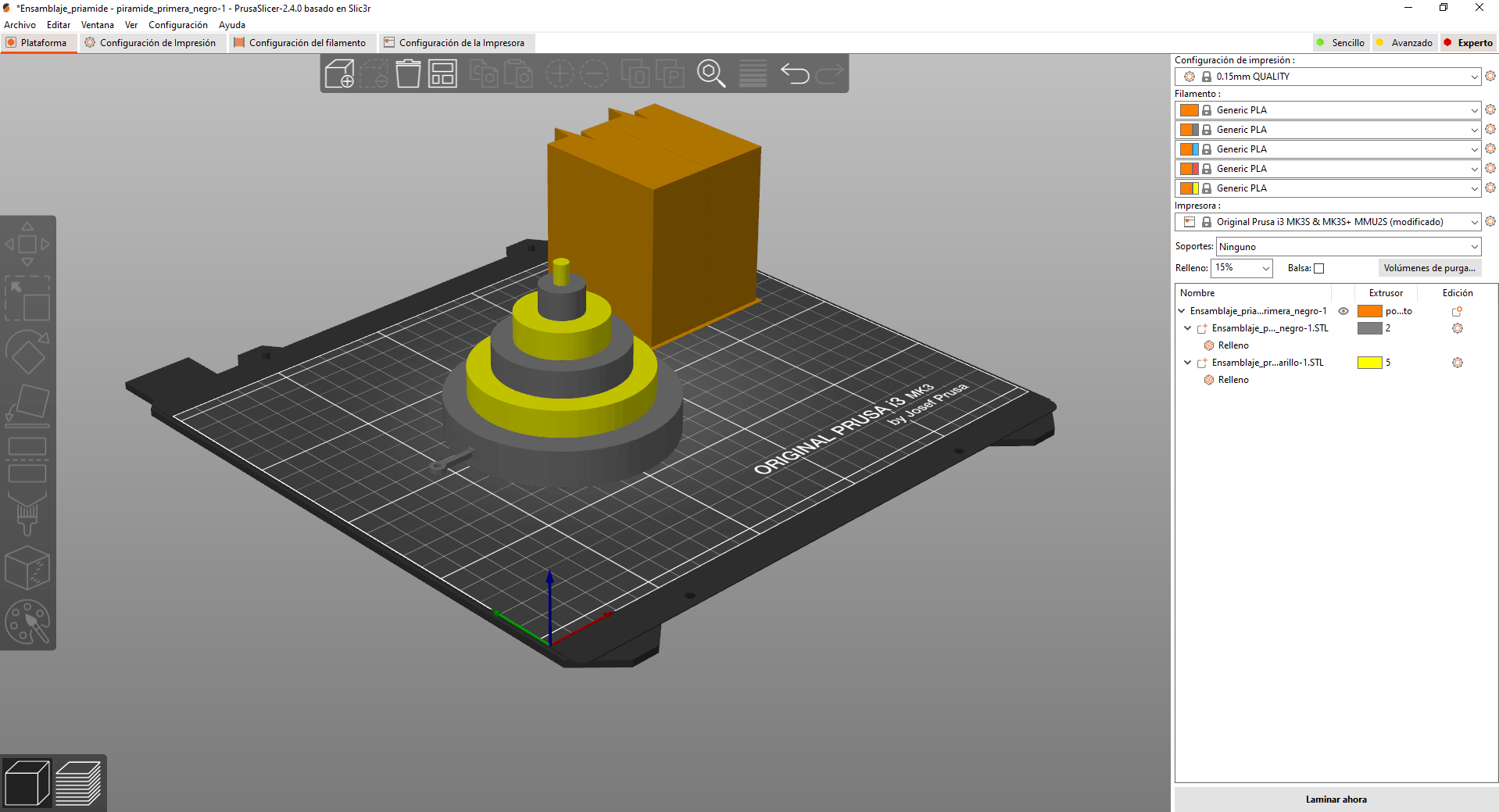Click the Search magnifier icon

[x=710, y=74]
